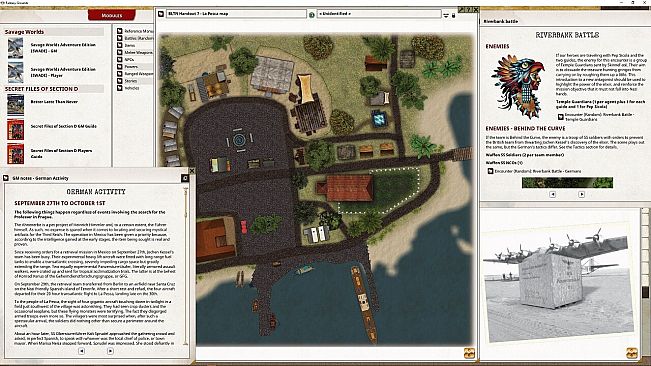This screenshot has width=651, height=366.
Task: Toggle the map lock icon
Action: [453, 15]
